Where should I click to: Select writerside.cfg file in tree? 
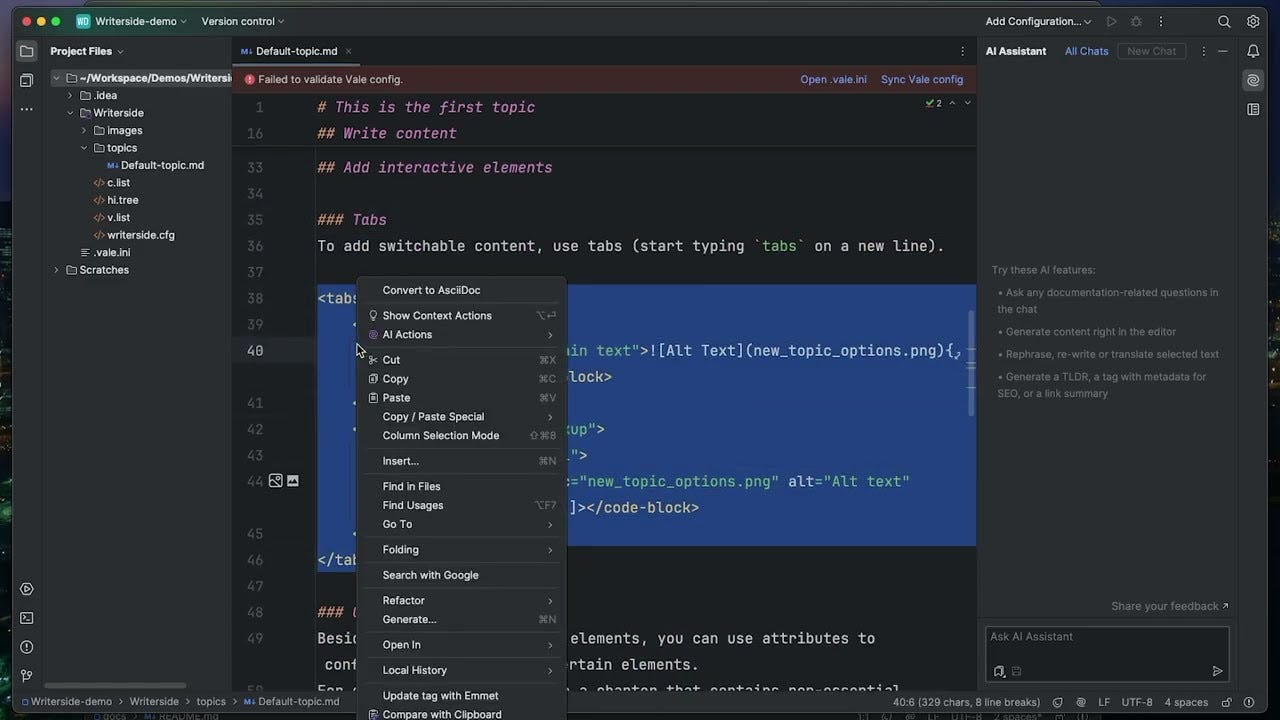tap(141, 235)
